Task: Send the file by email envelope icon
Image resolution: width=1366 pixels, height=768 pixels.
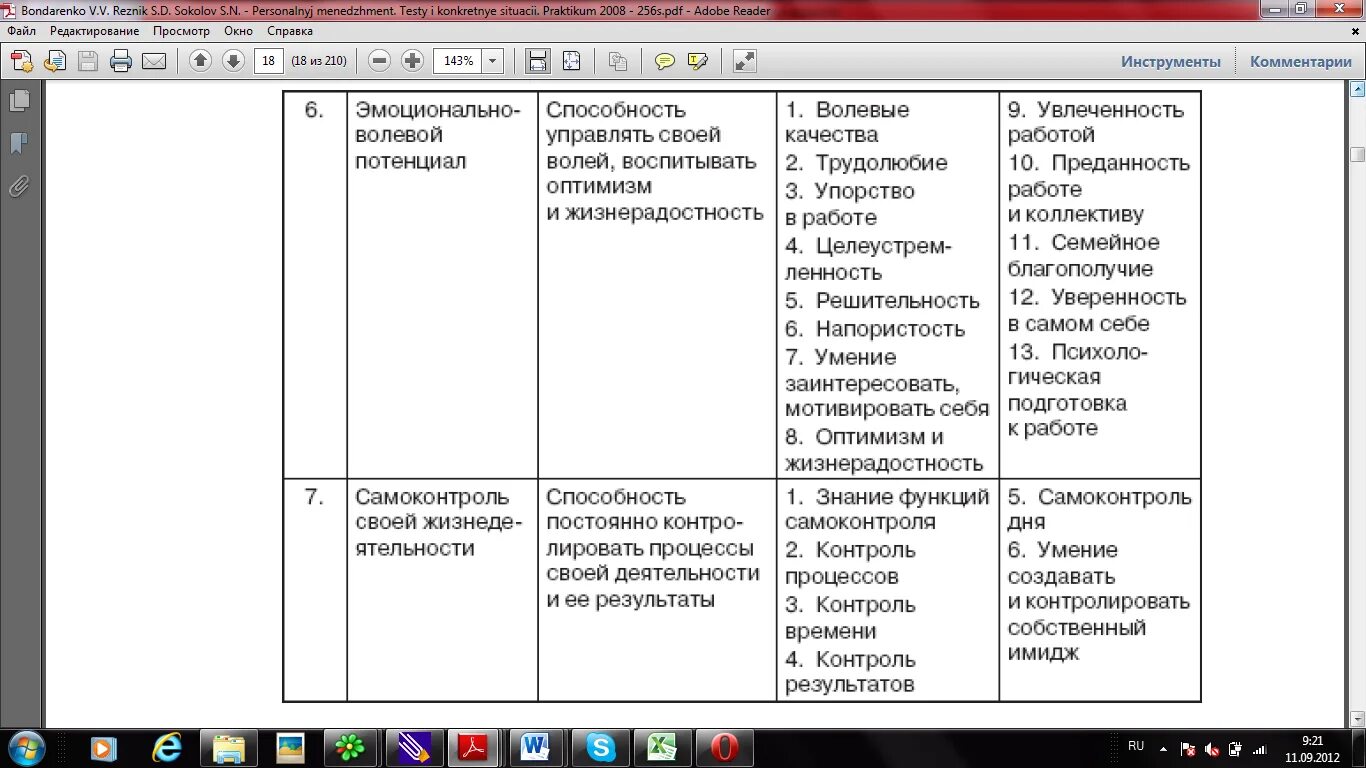Action: point(154,61)
